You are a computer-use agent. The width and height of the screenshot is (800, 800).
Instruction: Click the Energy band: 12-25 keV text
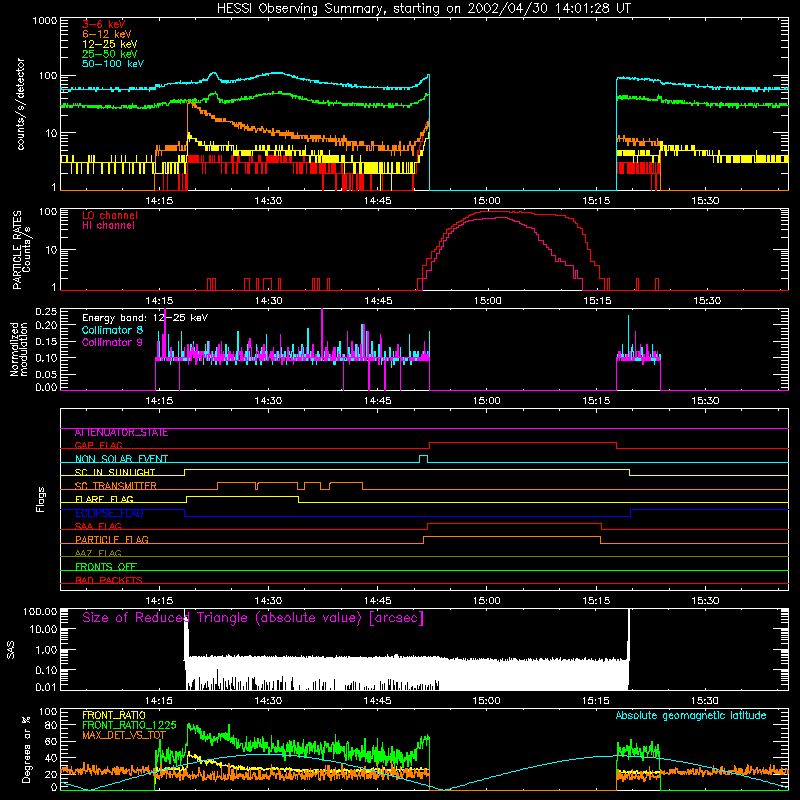(145, 318)
